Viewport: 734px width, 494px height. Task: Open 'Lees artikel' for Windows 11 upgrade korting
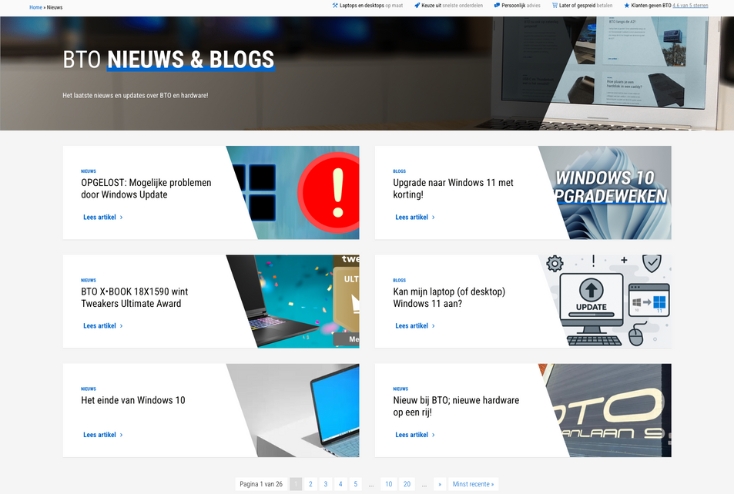coord(412,217)
